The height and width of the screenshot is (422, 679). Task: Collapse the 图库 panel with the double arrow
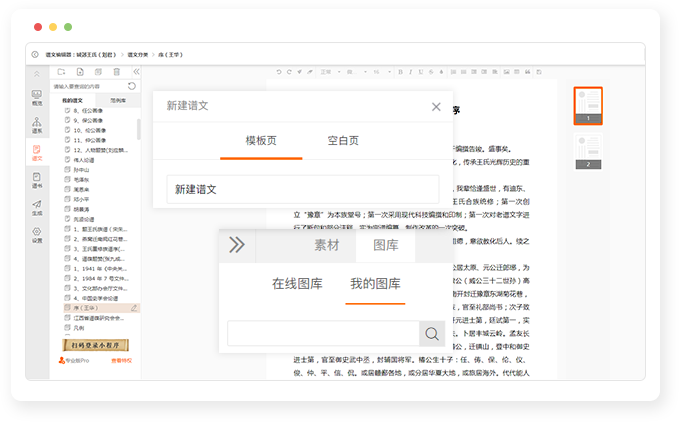pyautogui.click(x=236, y=245)
